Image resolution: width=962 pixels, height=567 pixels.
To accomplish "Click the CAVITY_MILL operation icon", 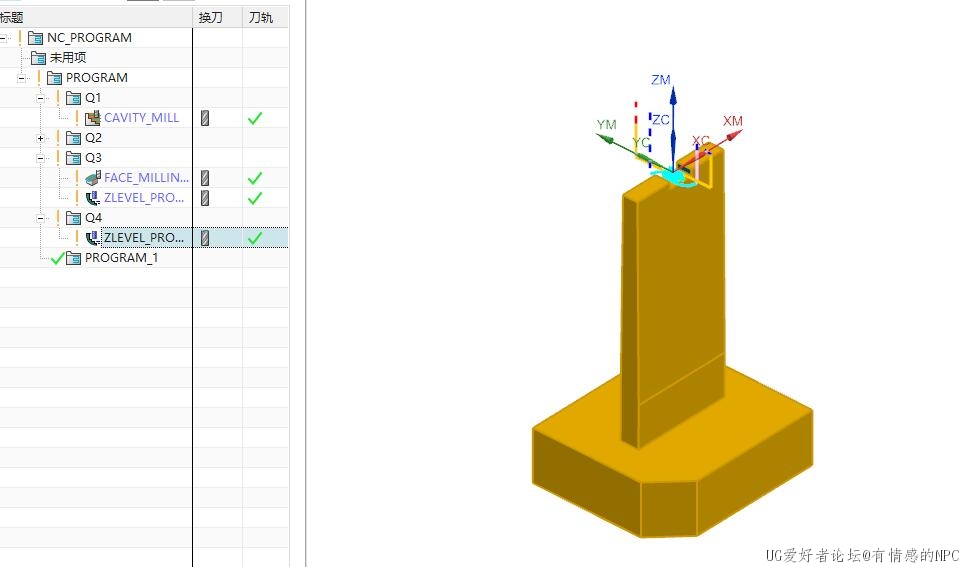I will (x=93, y=118).
